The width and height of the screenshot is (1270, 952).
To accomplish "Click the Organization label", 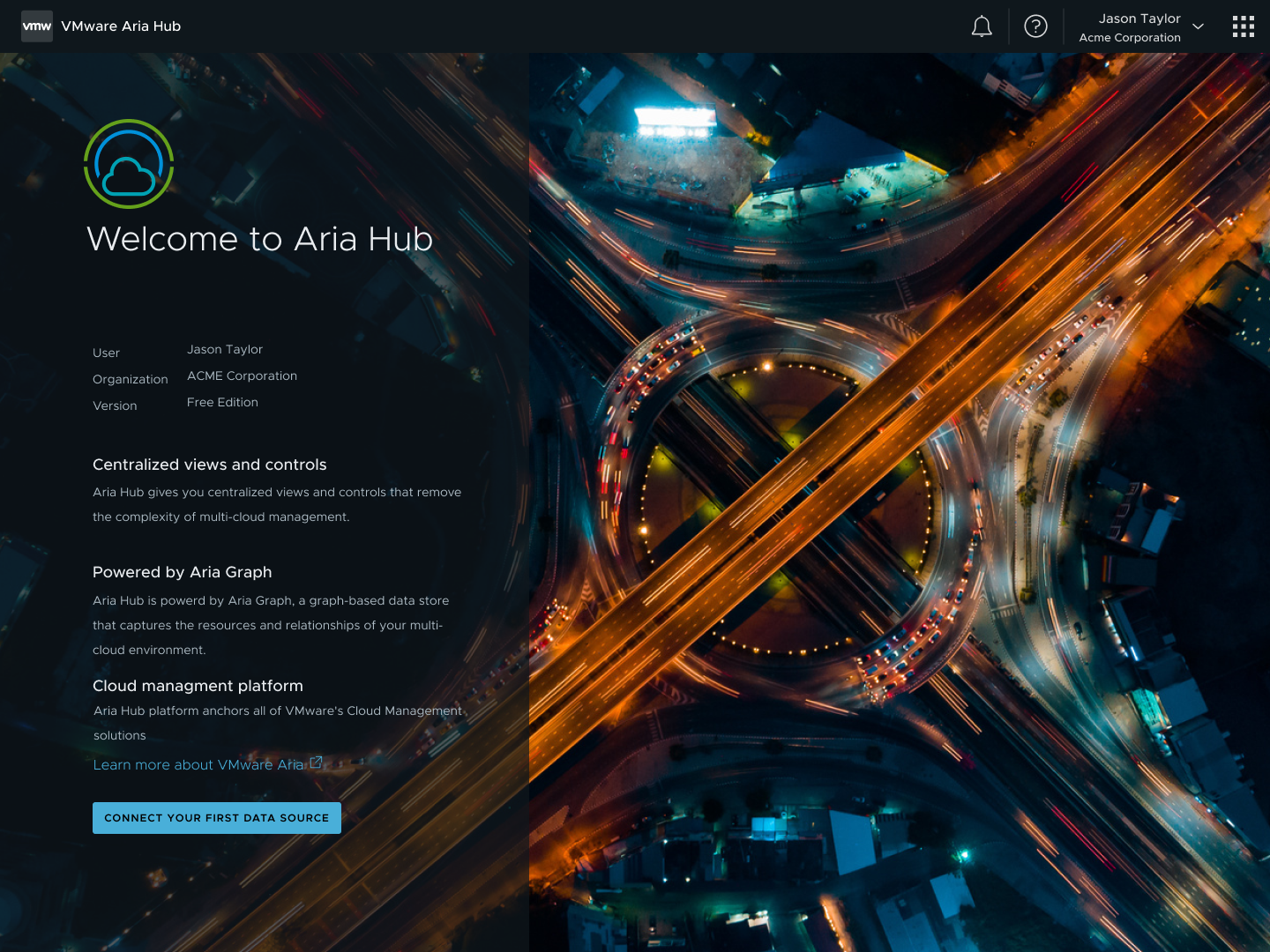I will coord(131,380).
